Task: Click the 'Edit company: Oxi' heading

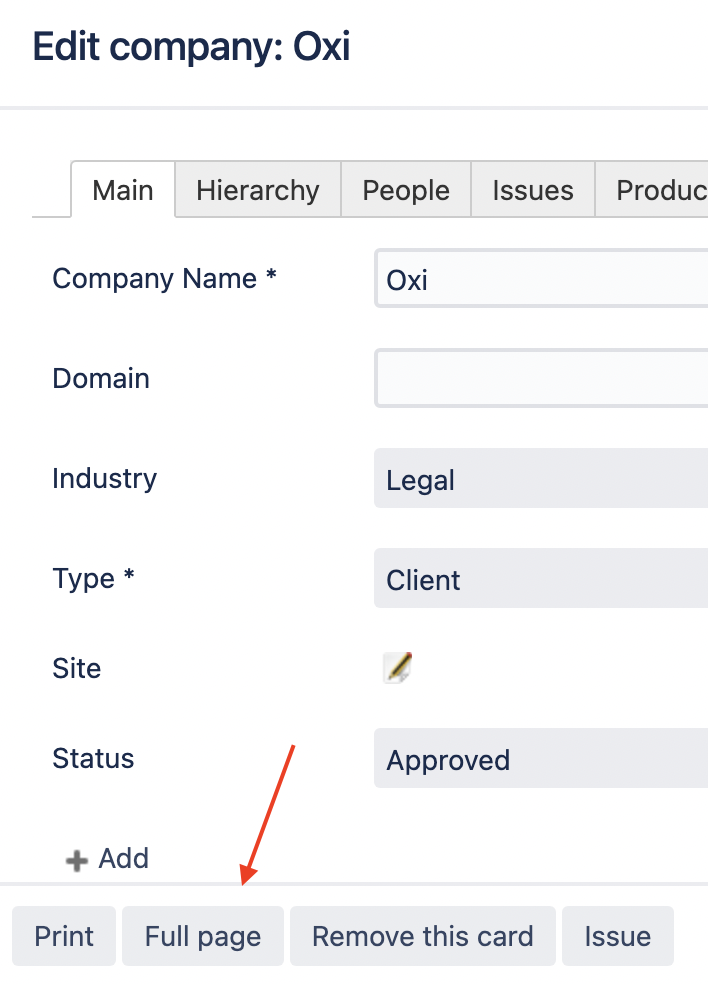Action: pyautogui.click(x=191, y=47)
